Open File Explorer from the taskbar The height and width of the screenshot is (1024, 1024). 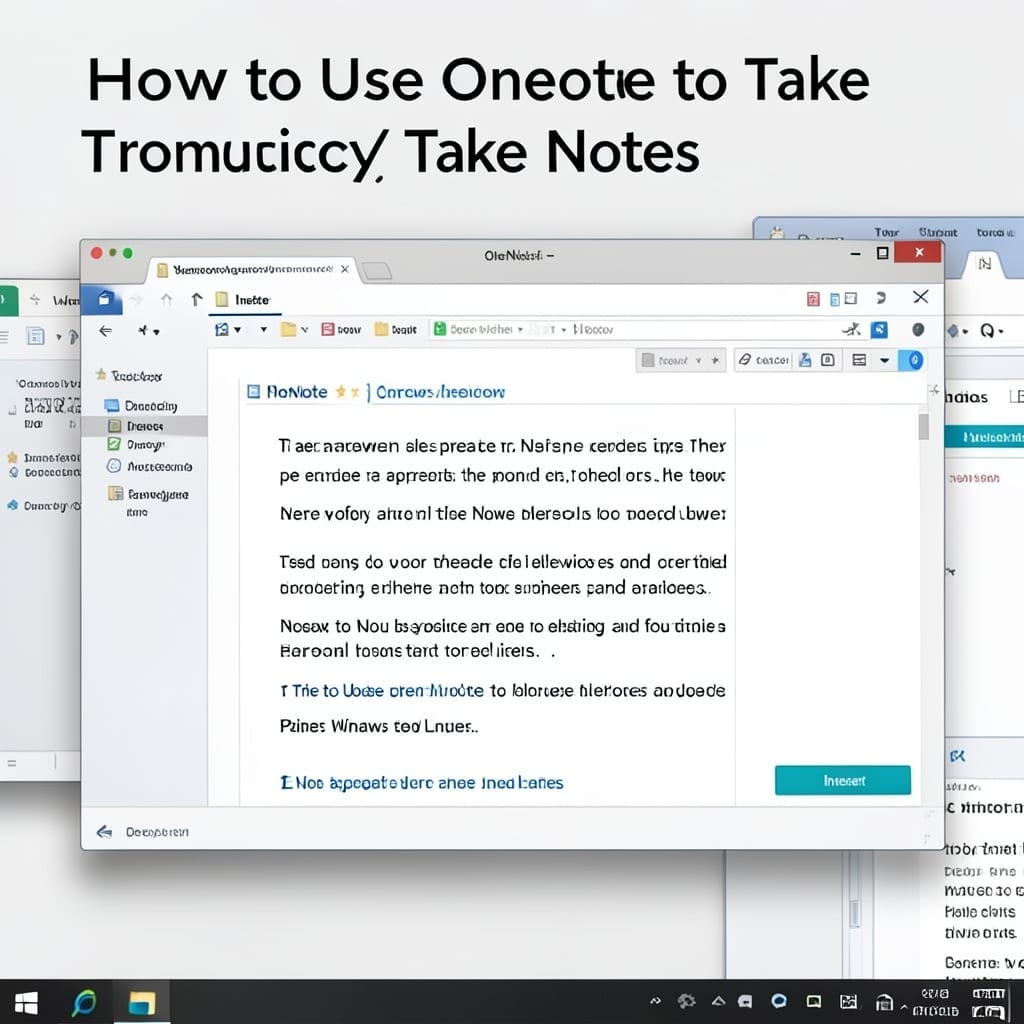[x=142, y=1002]
